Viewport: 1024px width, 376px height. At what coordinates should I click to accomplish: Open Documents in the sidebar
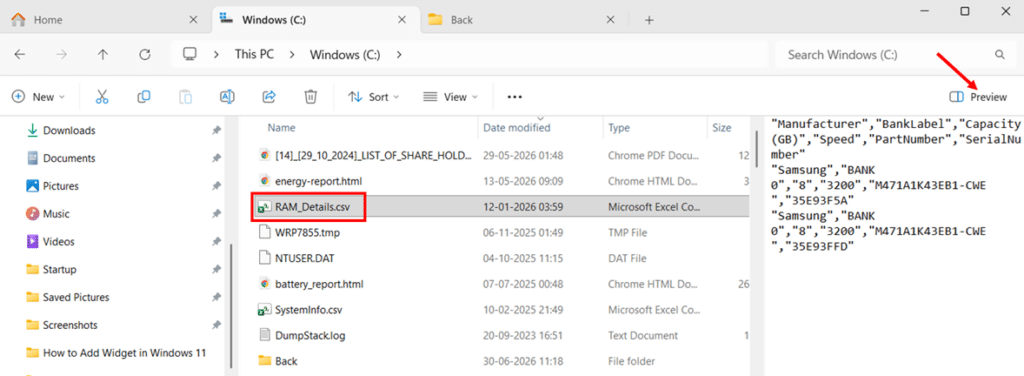69,158
